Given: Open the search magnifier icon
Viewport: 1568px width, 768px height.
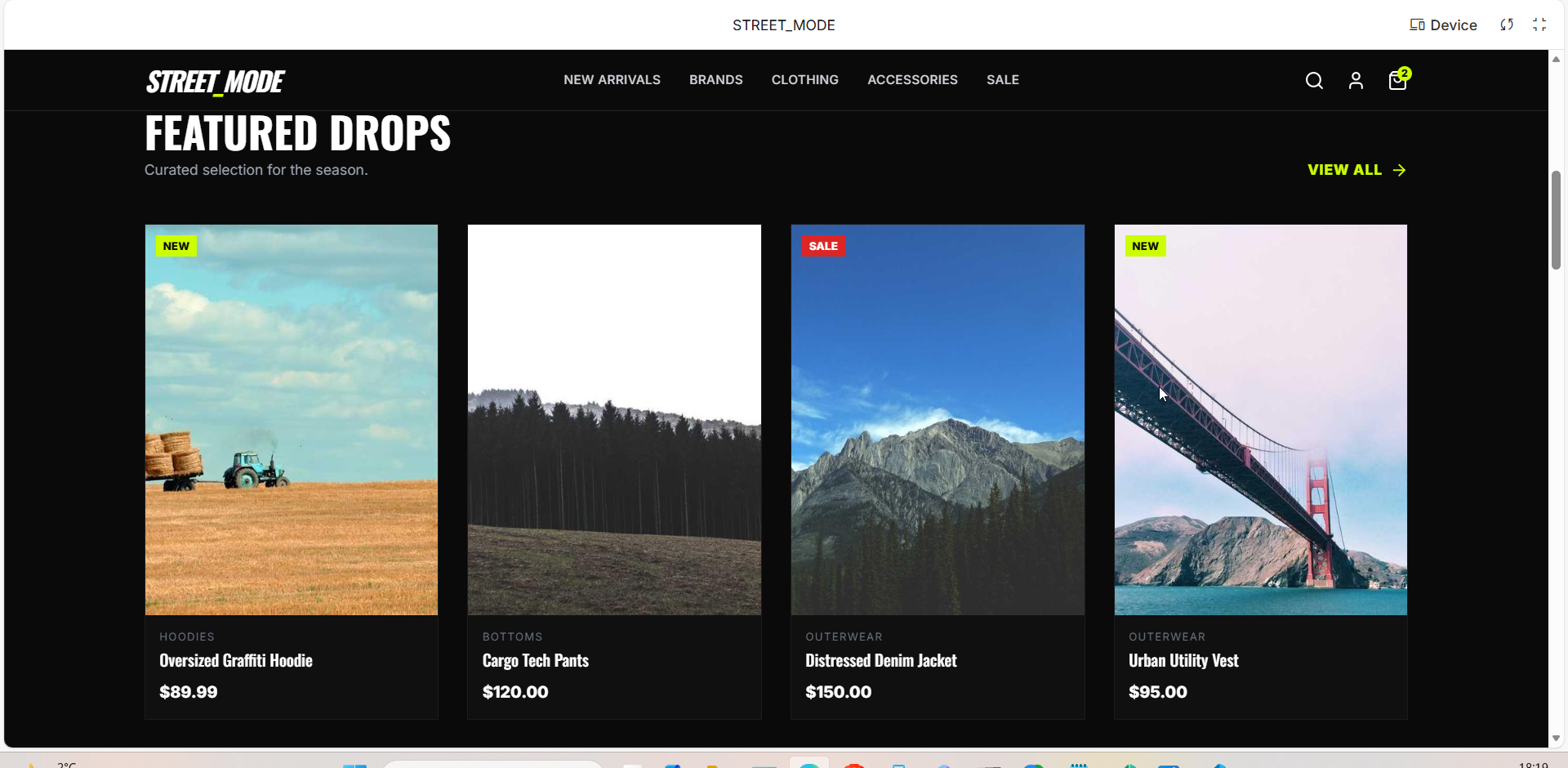Looking at the screenshot, I should click(x=1314, y=80).
